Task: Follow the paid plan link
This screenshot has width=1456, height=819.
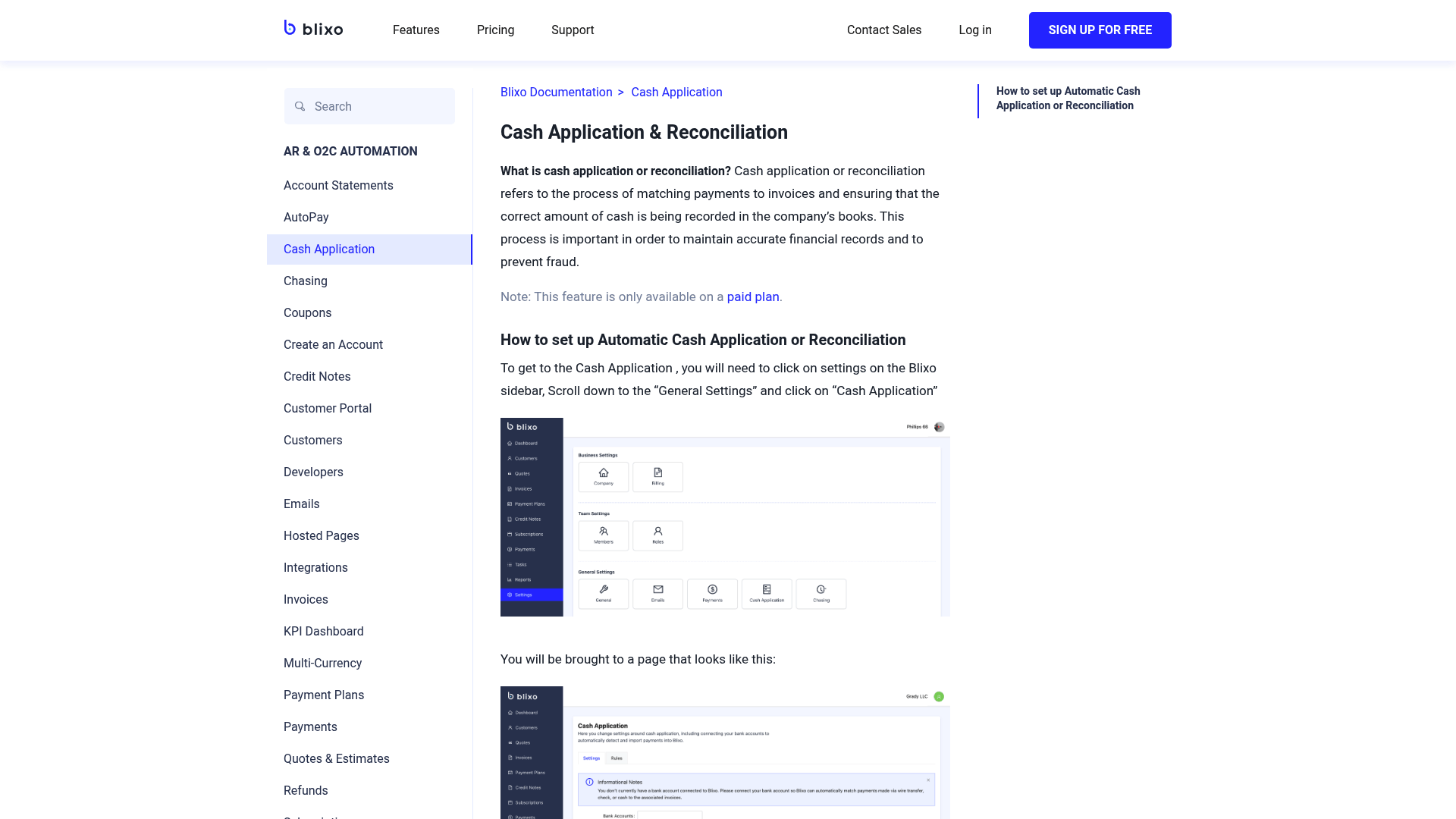Action: [x=753, y=297]
